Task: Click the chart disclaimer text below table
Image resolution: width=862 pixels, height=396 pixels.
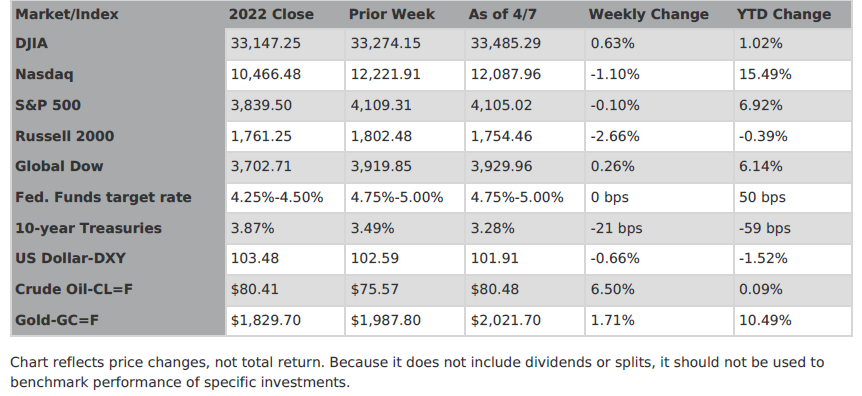Action: click(x=417, y=372)
